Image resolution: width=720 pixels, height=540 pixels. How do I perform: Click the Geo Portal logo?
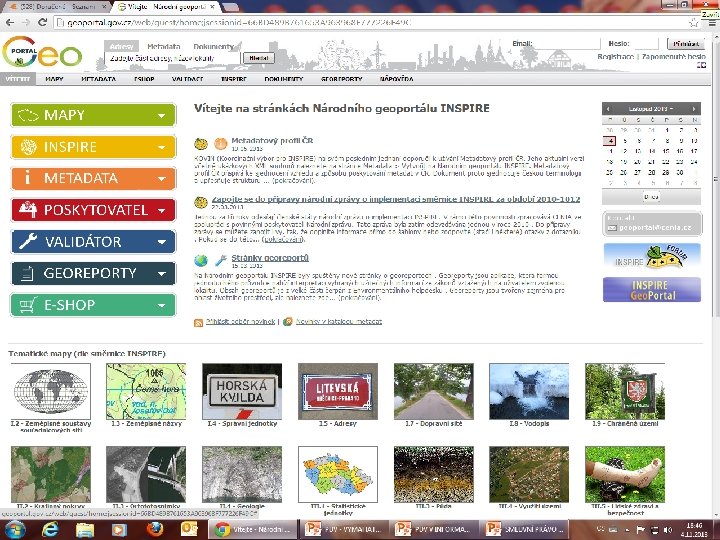pos(42,53)
